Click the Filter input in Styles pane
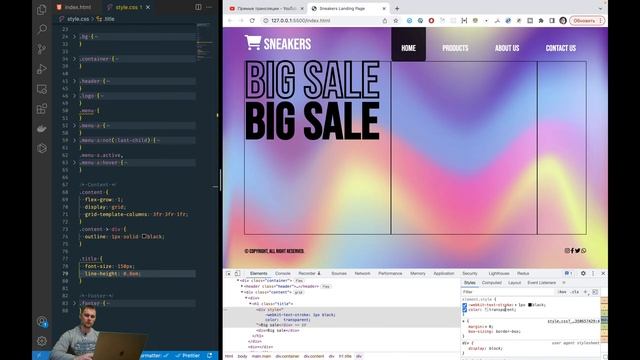The image size is (640, 360). [x=508, y=292]
